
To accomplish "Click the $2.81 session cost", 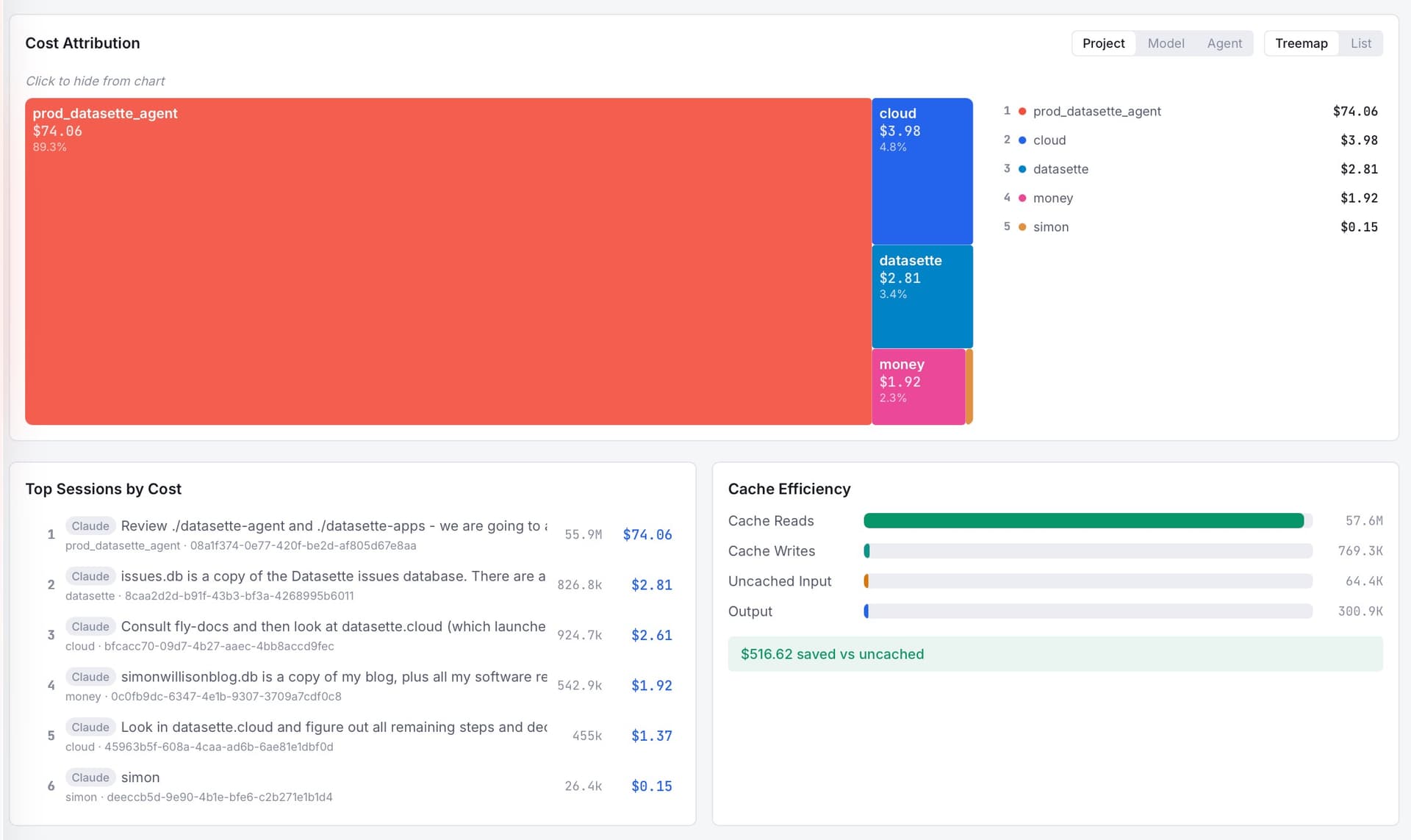I will [x=652, y=585].
